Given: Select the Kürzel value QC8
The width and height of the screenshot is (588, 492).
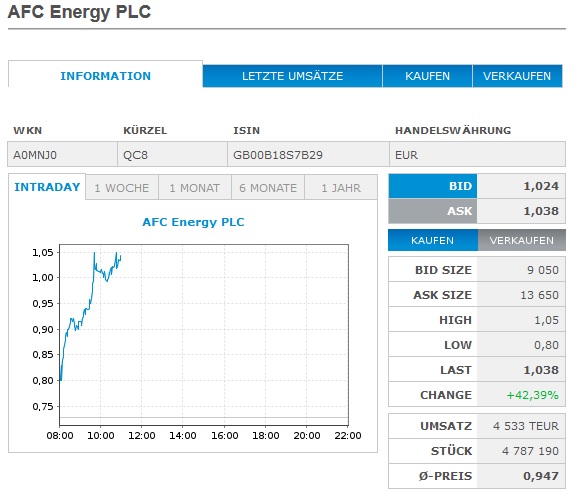Looking at the screenshot, I should [135, 155].
